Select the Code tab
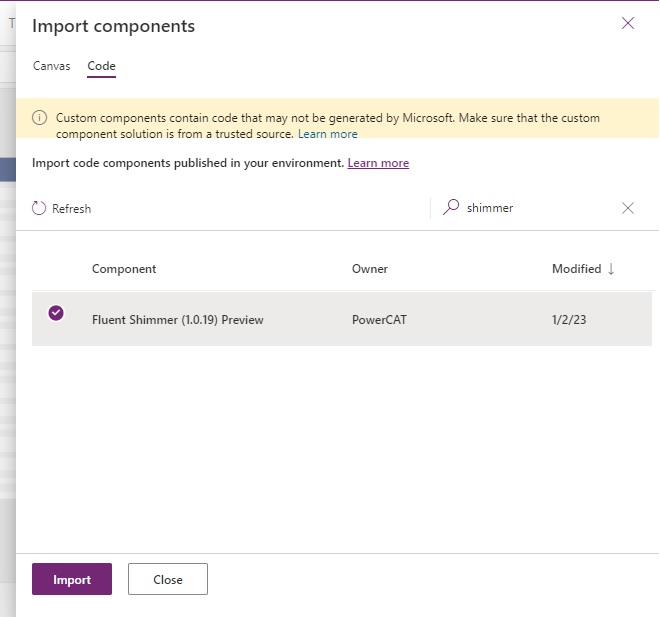 pyautogui.click(x=101, y=66)
